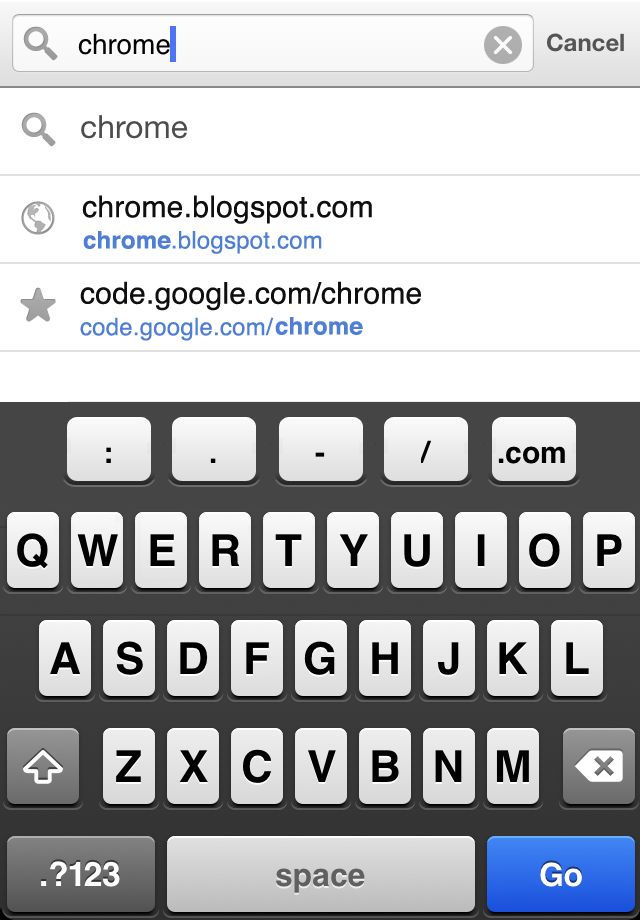Tap the Q key on keyboard
This screenshot has width=640, height=920.
(x=33, y=550)
